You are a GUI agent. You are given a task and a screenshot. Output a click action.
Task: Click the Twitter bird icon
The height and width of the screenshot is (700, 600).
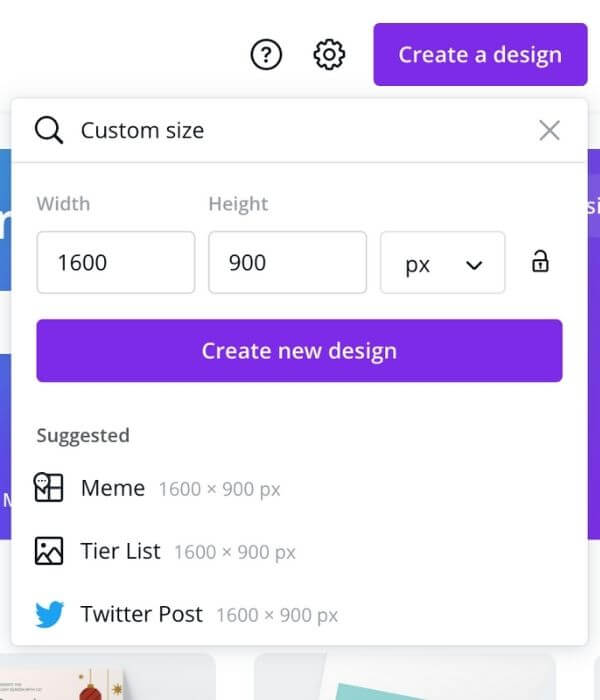(x=49, y=614)
